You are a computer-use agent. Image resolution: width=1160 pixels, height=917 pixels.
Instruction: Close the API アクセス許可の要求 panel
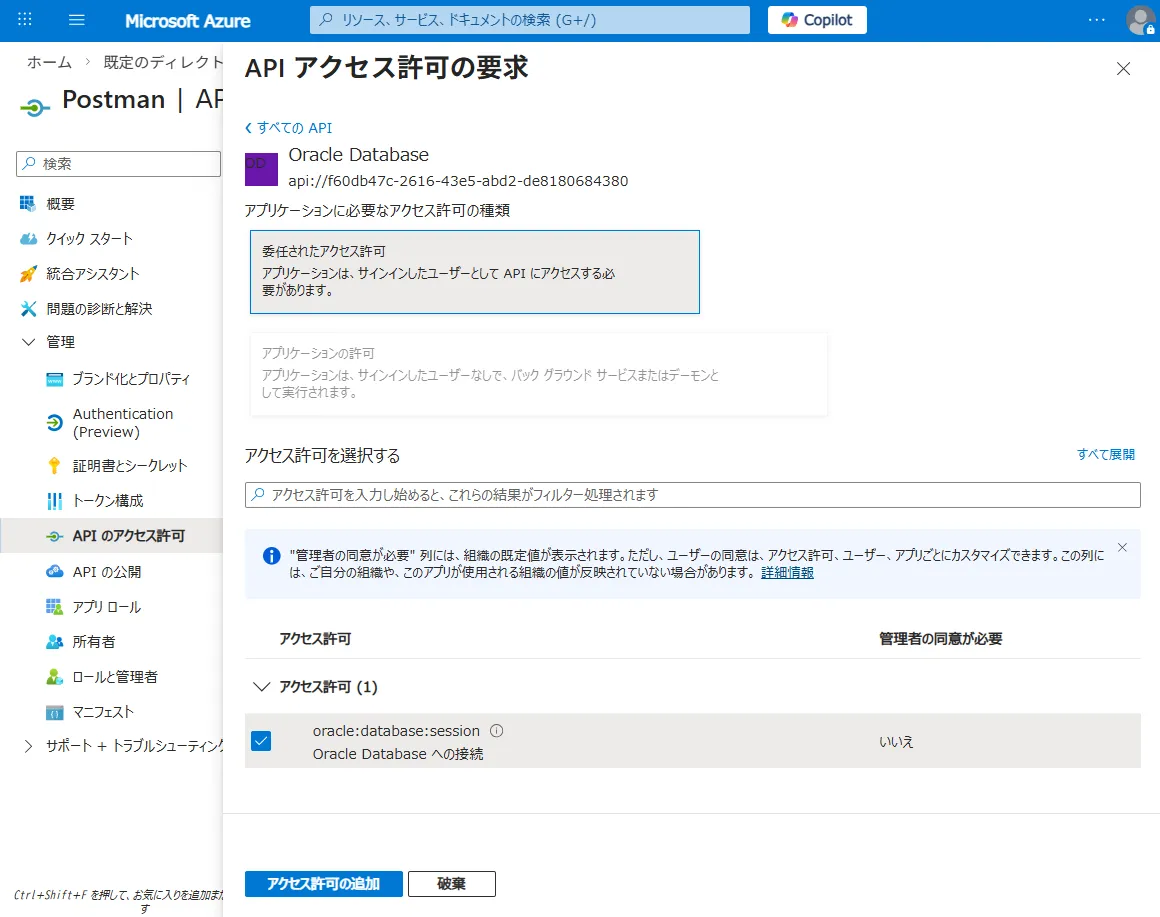tap(1123, 69)
